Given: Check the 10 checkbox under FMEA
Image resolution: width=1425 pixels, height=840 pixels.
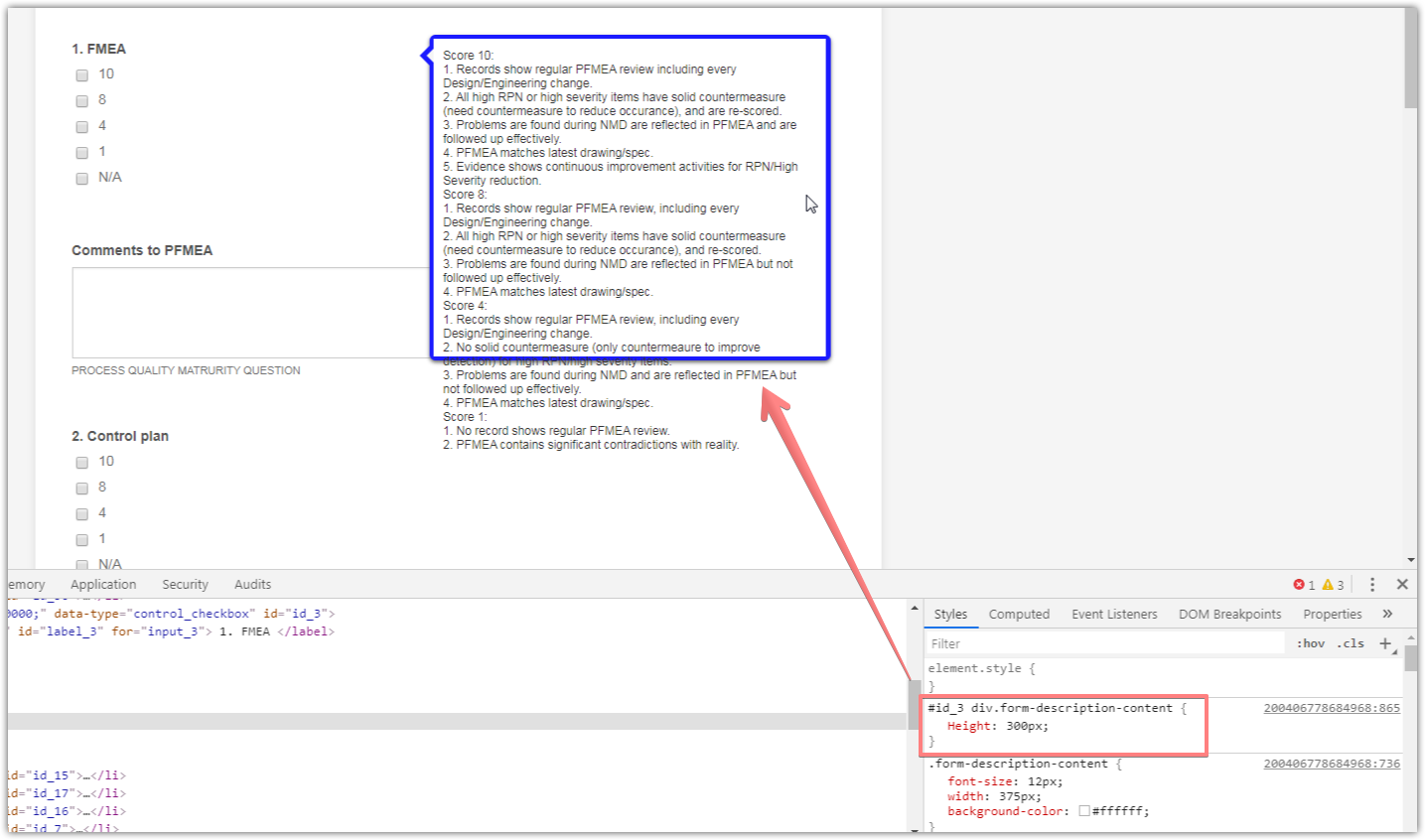Looking at the screenshot, I should tap(81, 74).
